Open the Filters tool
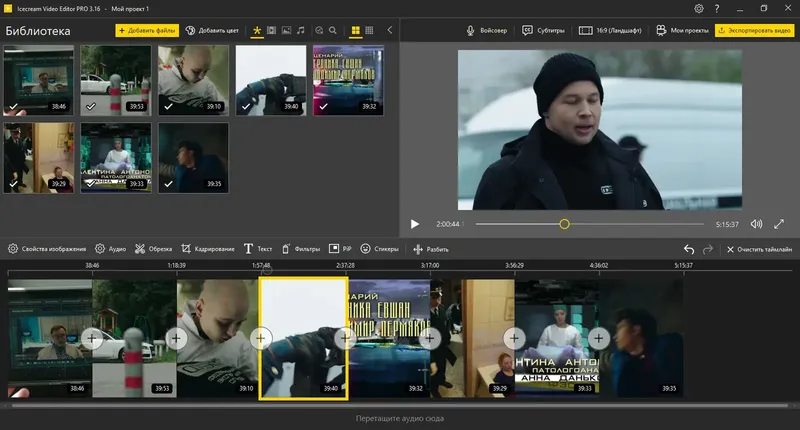 (300, 249)
